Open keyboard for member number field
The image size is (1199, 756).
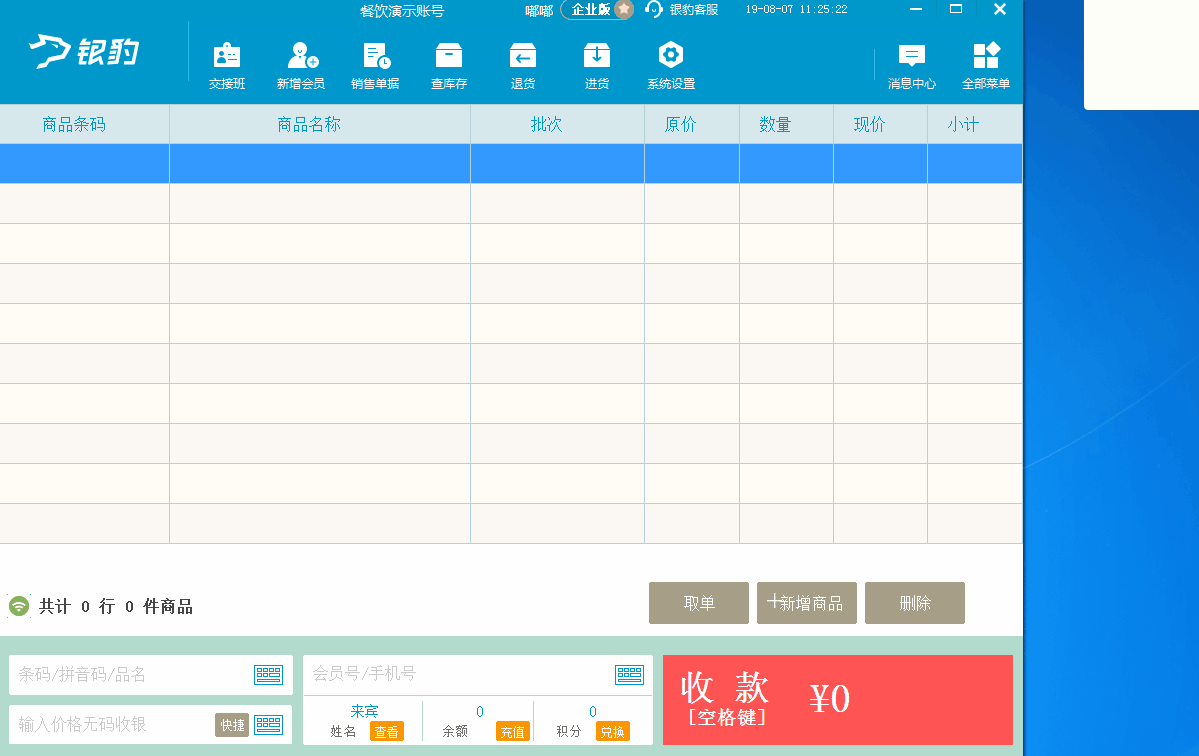[629, 674]
